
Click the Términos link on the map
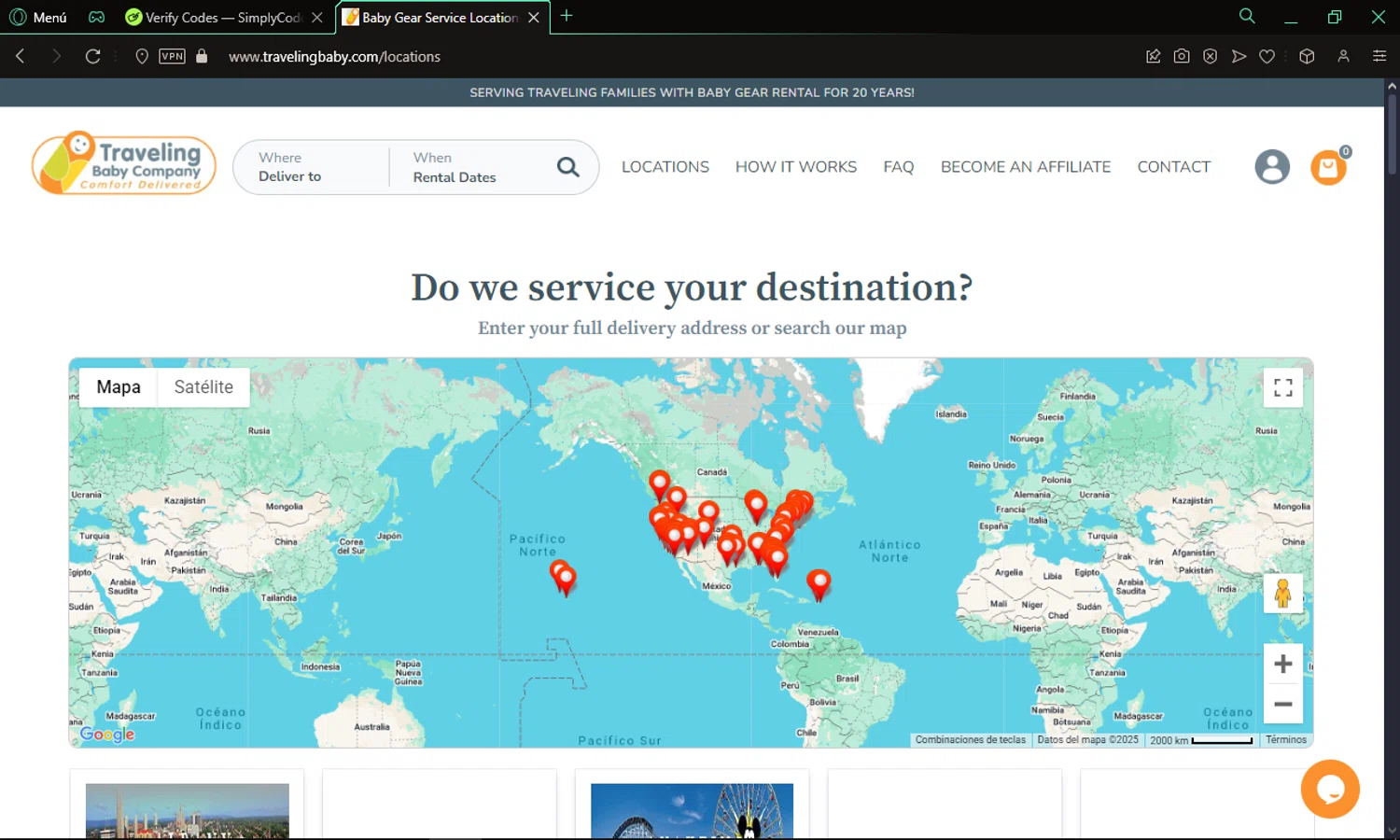pos(1286,740)
